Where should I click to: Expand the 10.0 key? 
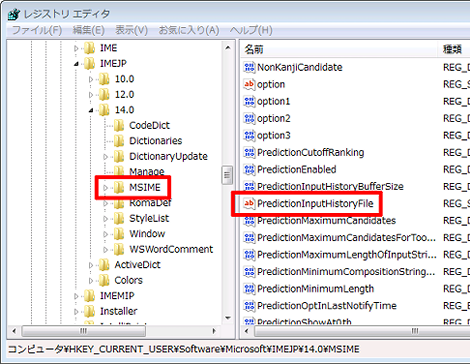tap(91, 79)
